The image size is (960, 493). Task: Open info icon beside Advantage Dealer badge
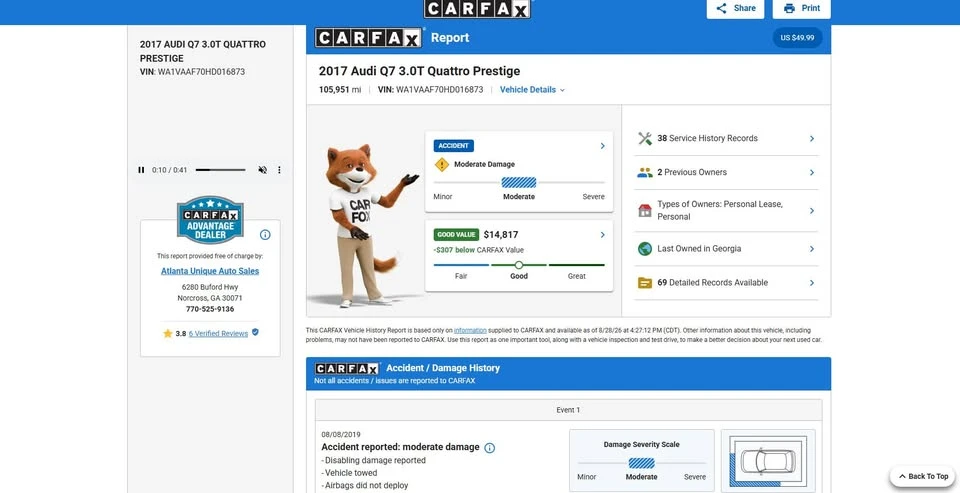pos(265,235)
